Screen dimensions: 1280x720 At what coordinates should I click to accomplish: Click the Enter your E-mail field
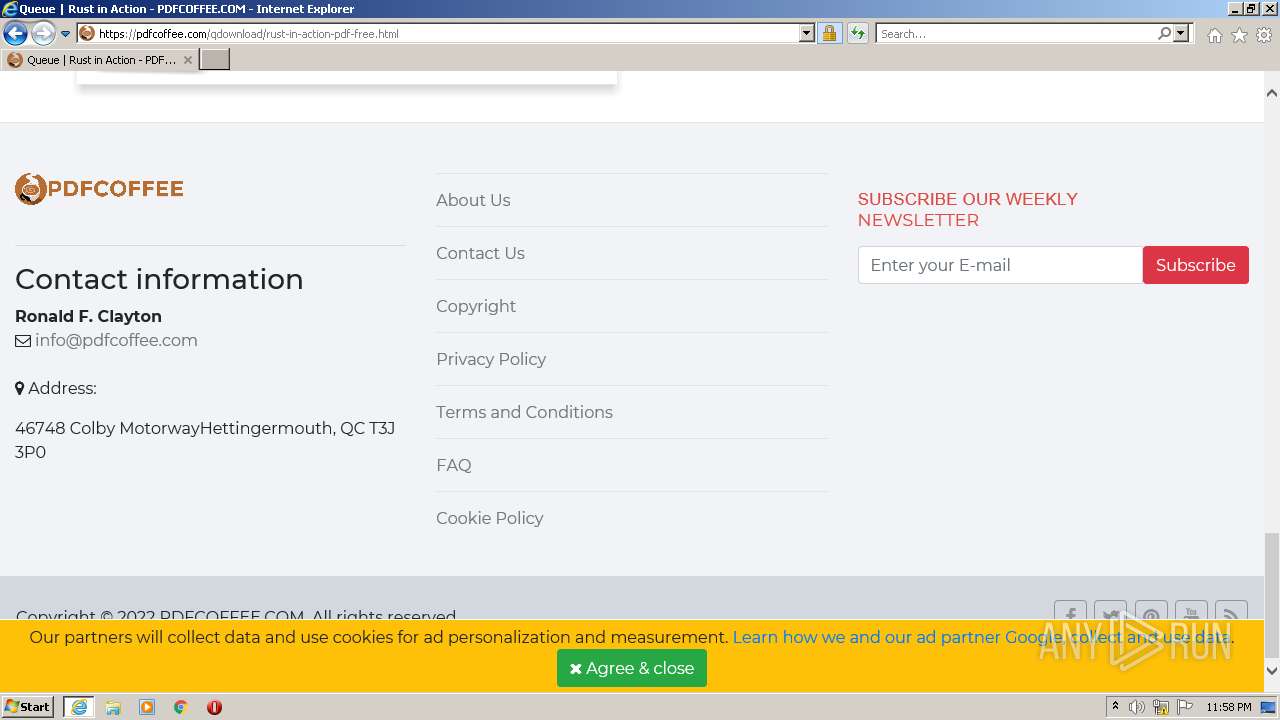coord(1000,265)
